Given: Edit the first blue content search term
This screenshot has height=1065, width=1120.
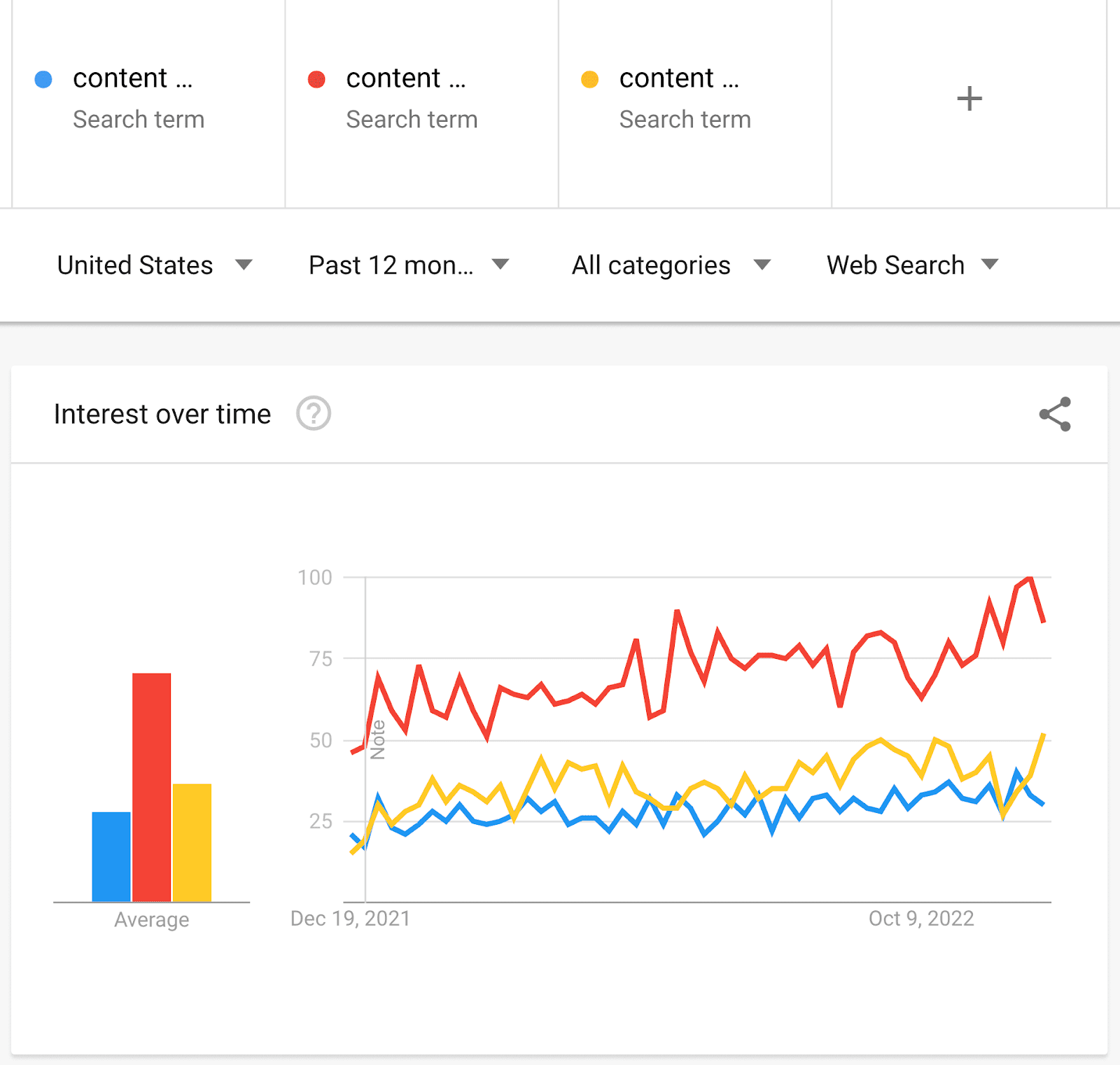Looking at the screenshot, I should click(x=133, y=78).
